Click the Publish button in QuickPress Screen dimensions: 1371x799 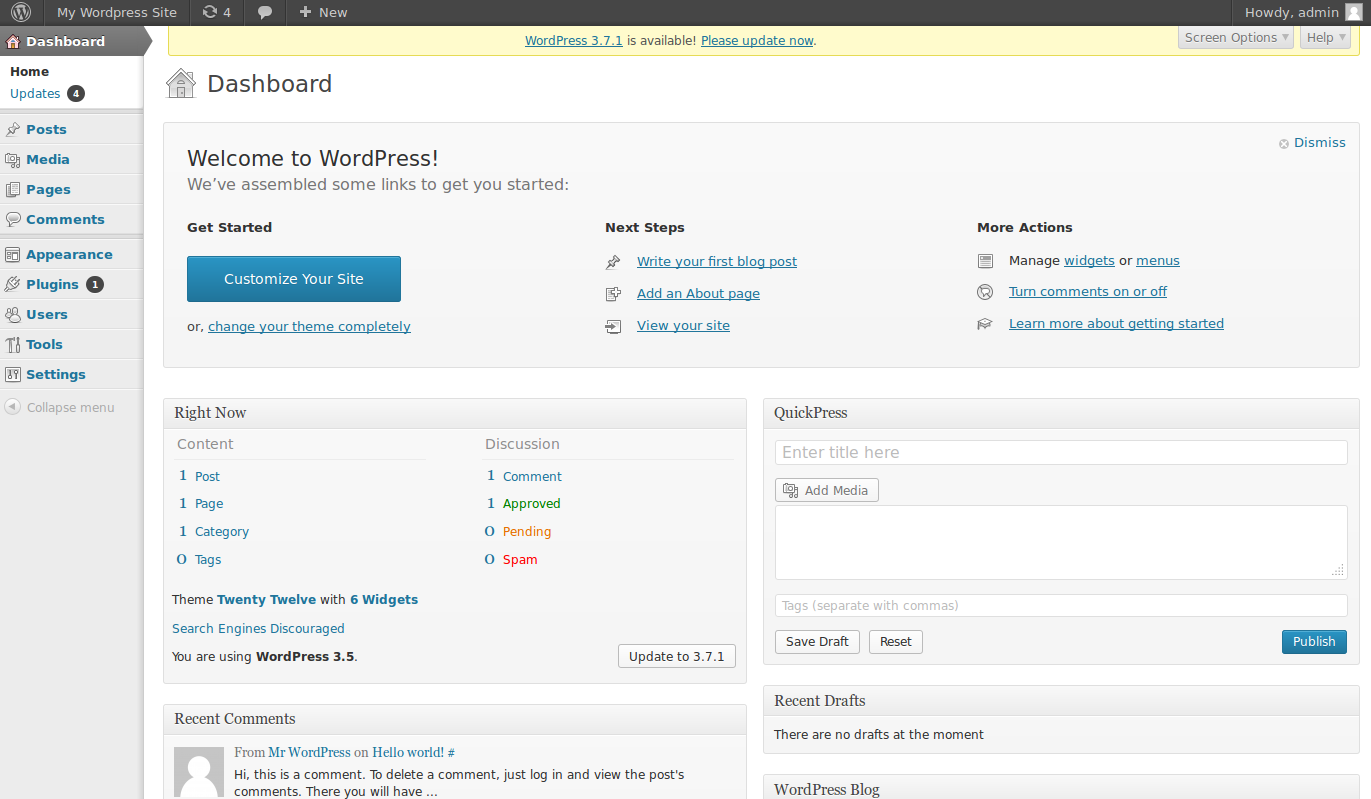1313,642
